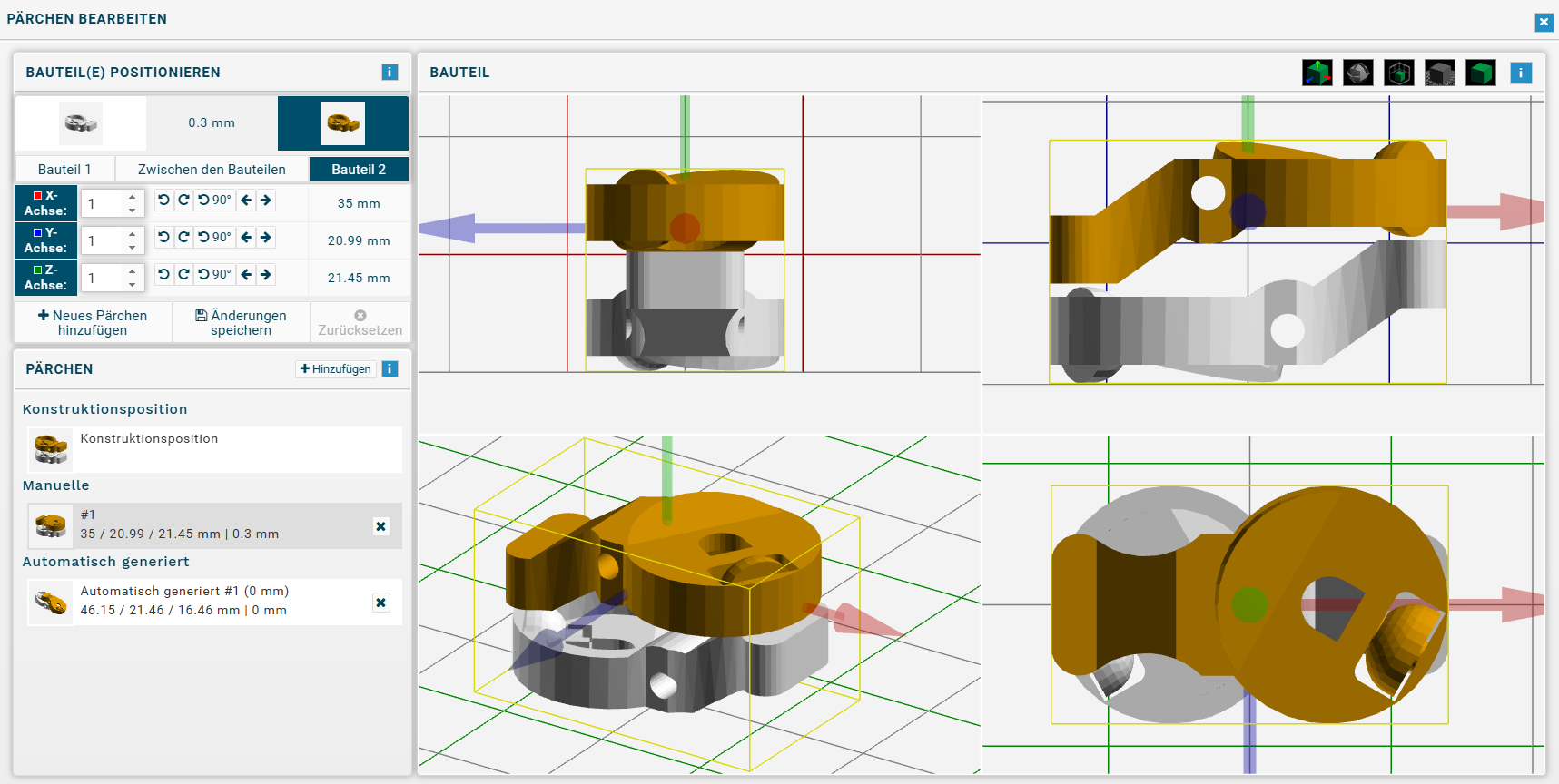Select the Konstruktionsposition list entry
1559x784 pixels.
pos(214,449)
